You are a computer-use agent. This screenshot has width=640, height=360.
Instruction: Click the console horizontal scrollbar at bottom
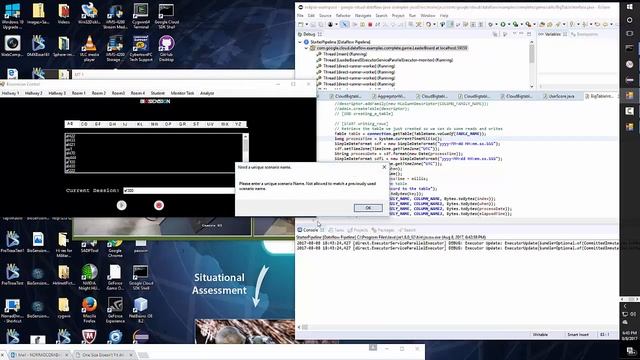[459, 327]
